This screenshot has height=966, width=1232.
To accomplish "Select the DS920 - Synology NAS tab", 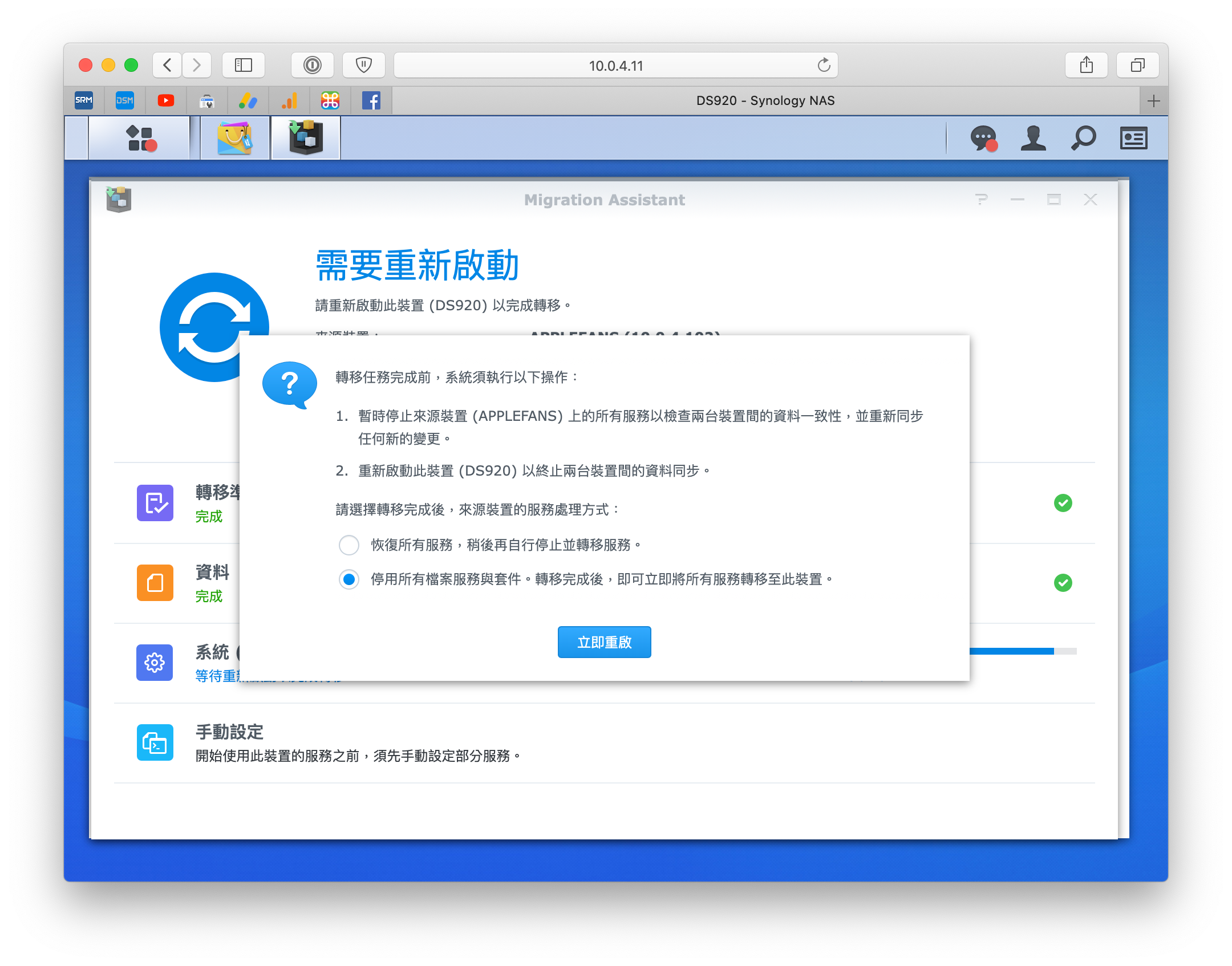I will [x=765, y=101].
